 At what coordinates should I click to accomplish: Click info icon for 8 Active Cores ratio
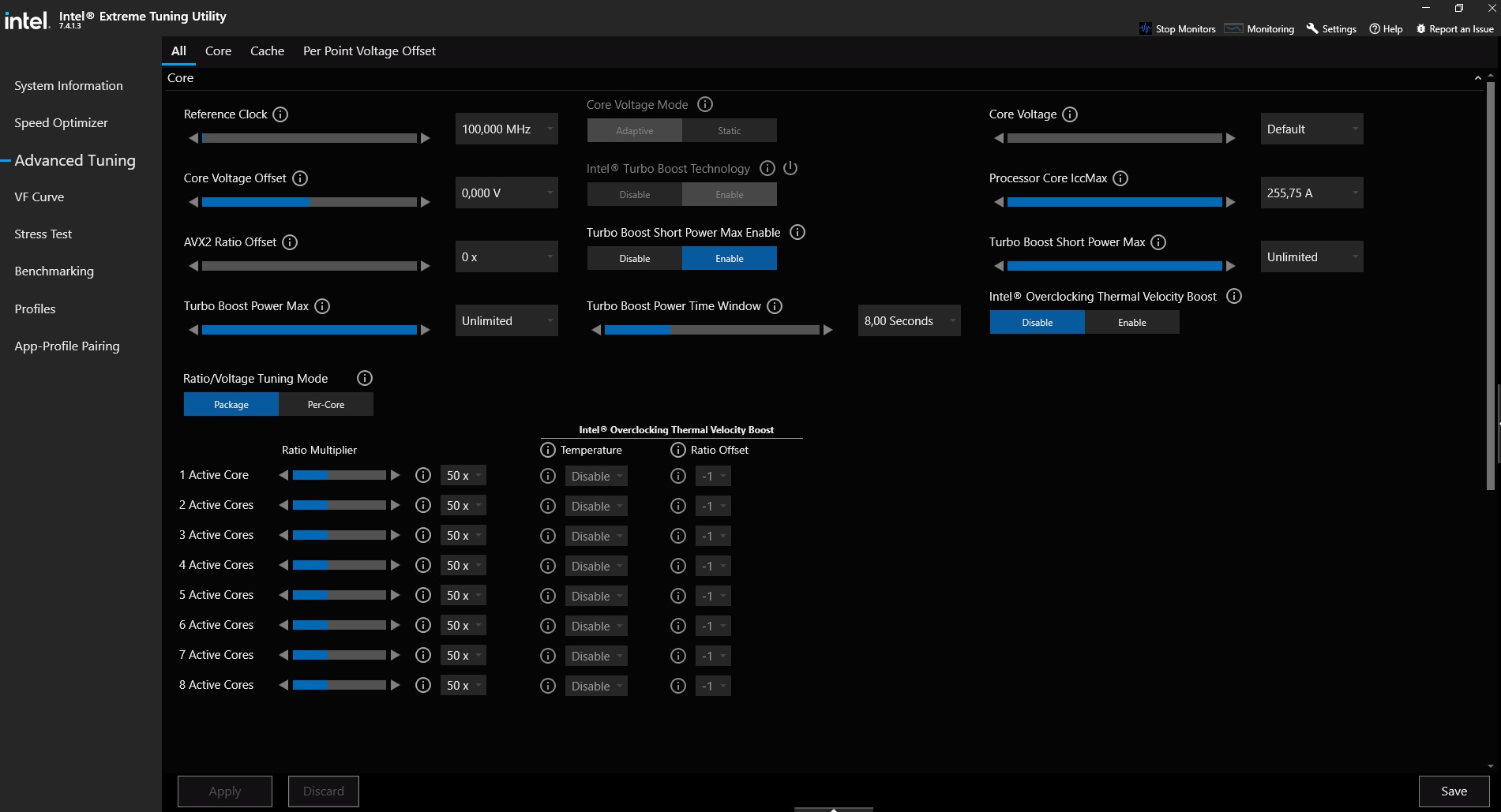(x=423, y=685)
